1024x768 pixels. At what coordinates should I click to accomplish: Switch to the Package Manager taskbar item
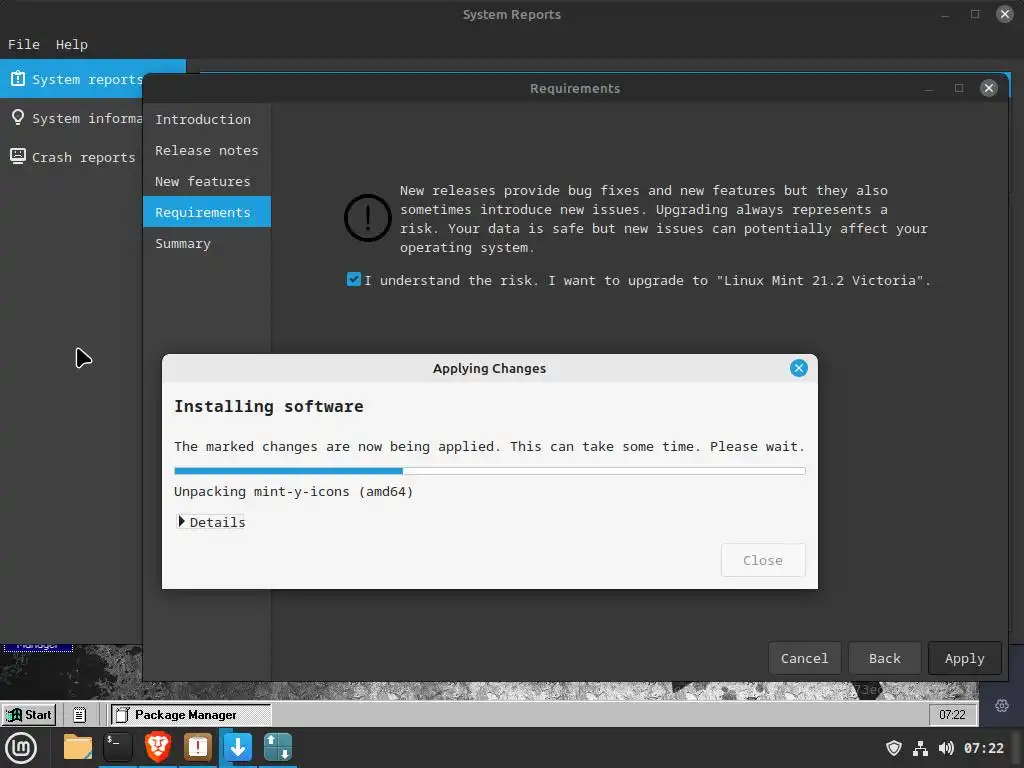coord(190,714)
